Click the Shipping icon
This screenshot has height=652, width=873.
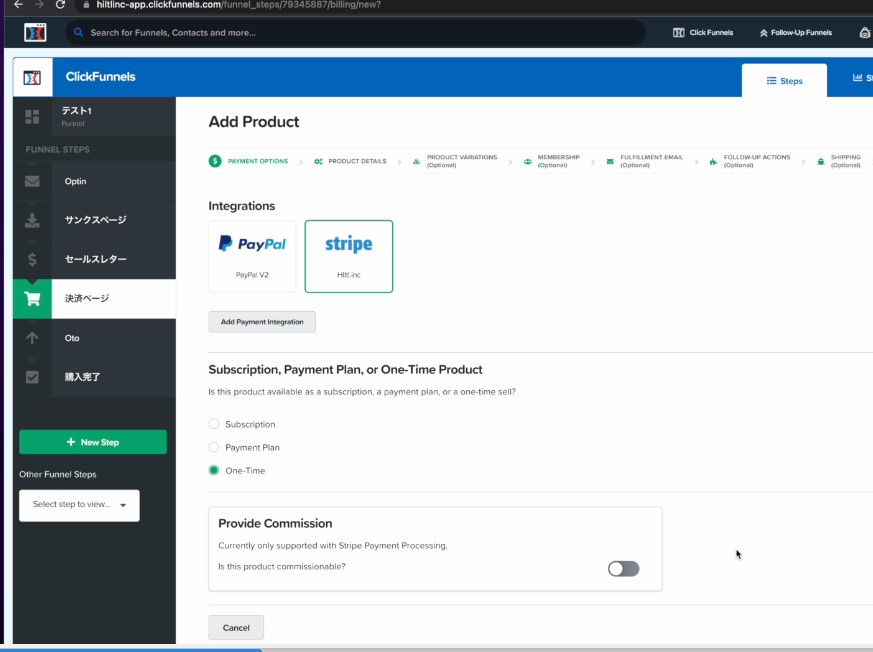point(821,161)
